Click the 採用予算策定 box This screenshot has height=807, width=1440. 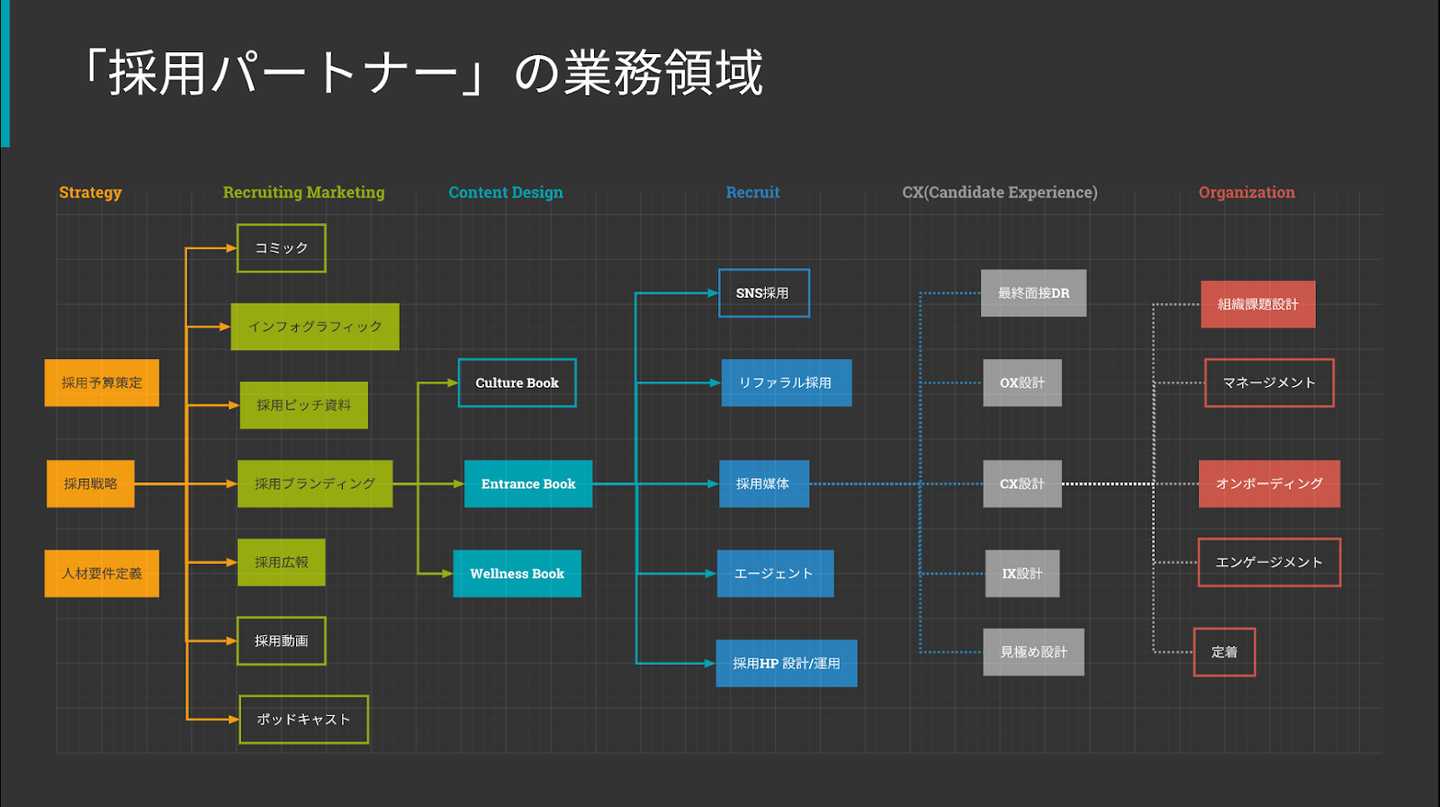(x=102, y=383)
